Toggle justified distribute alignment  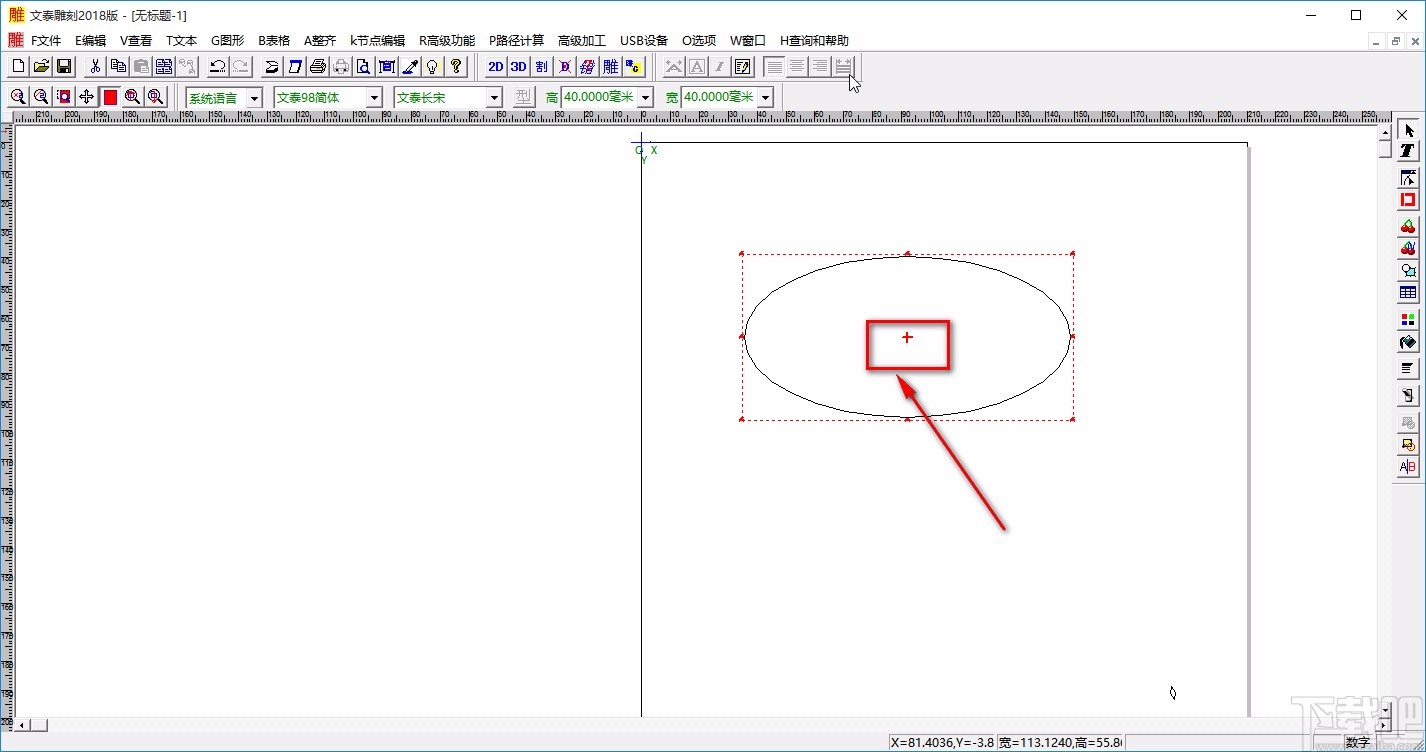pos(843,67)
